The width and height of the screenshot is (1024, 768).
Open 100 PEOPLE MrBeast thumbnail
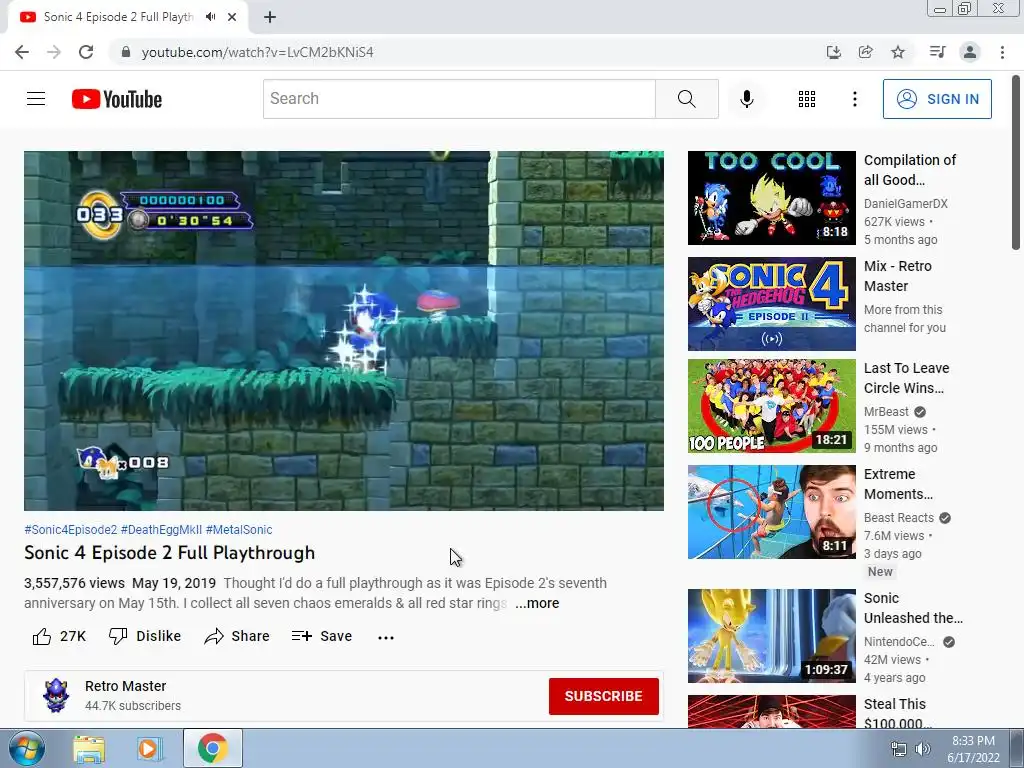click(771, 406)
